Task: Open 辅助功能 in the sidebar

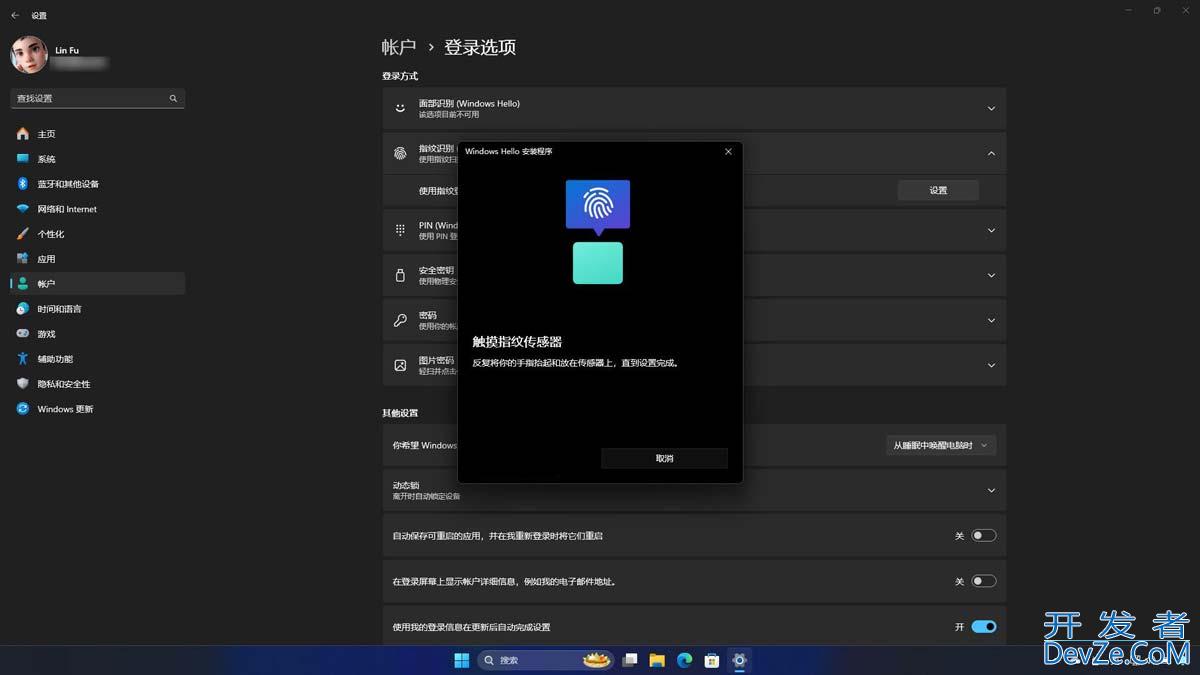Action: point(98,359)
